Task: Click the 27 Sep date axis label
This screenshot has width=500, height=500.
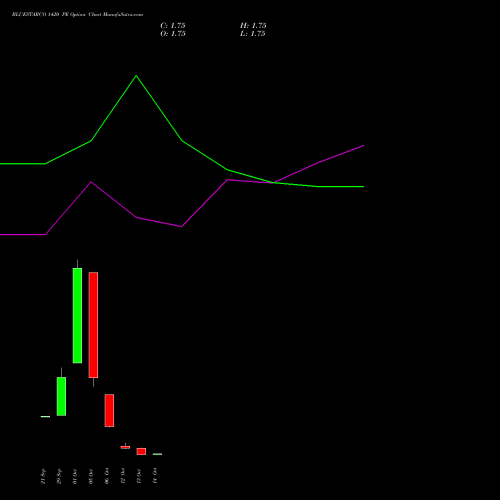Action: click(43, 476)
